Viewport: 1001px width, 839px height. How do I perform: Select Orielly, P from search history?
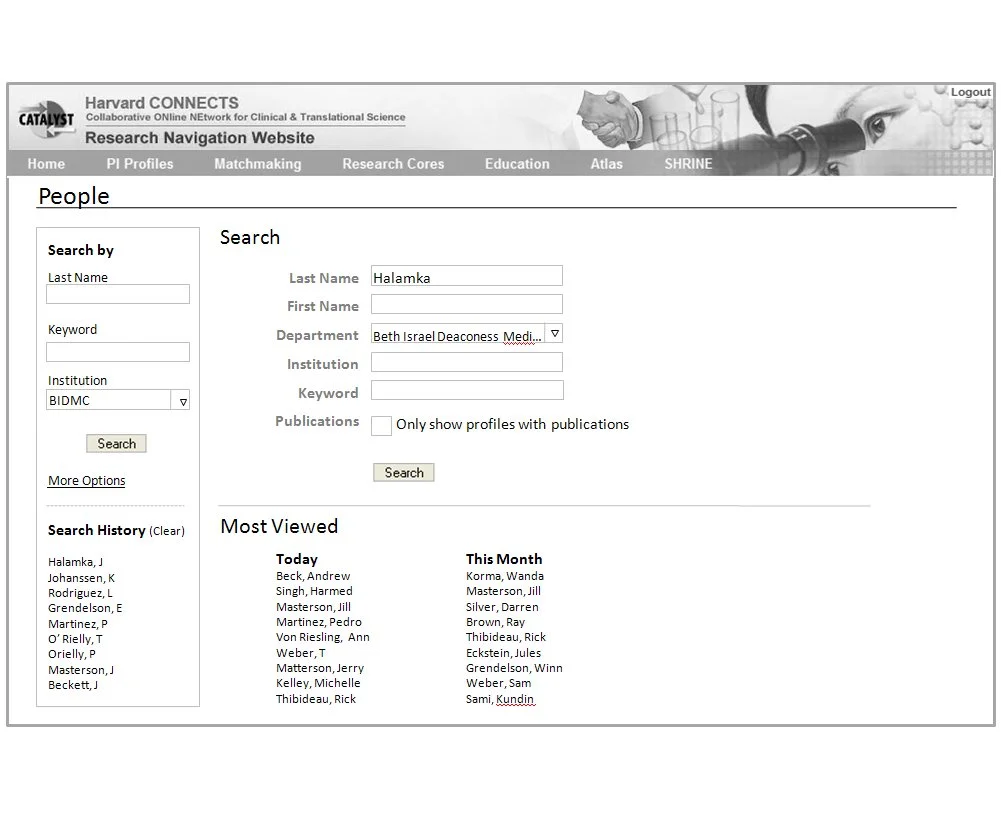[x=72, y=654]
